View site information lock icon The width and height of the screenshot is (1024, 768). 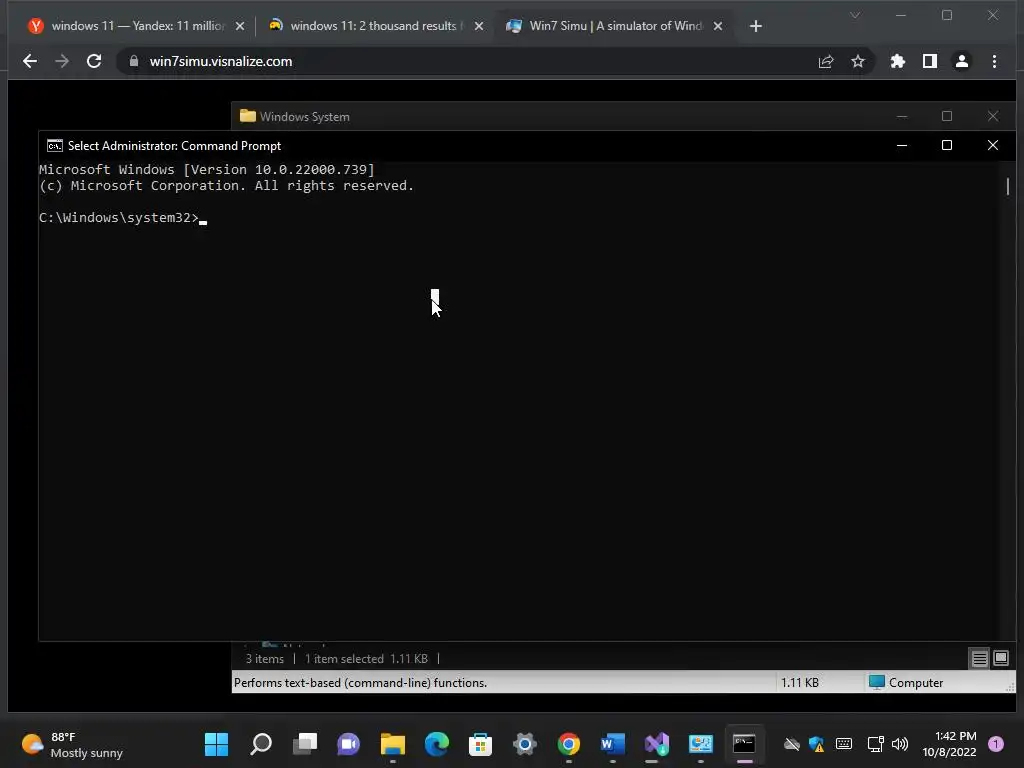click(134, 61)
